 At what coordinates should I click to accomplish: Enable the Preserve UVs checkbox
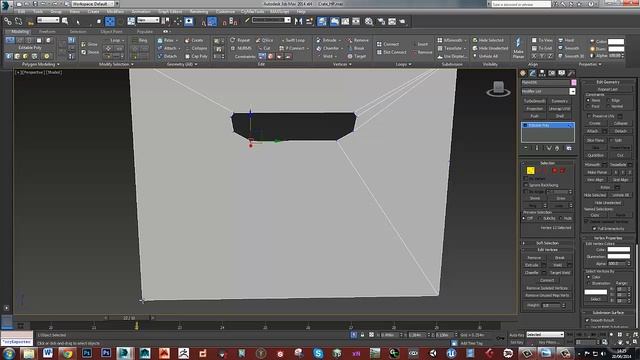point(589,116)
